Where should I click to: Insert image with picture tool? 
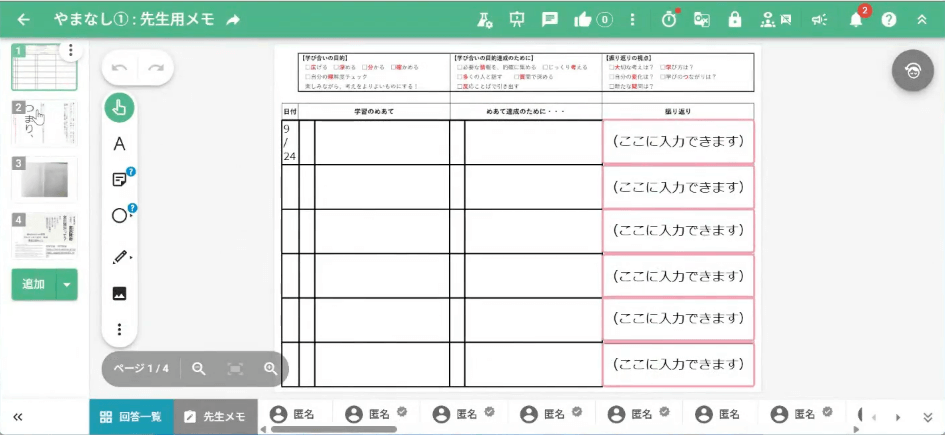[x=119, y=293]
